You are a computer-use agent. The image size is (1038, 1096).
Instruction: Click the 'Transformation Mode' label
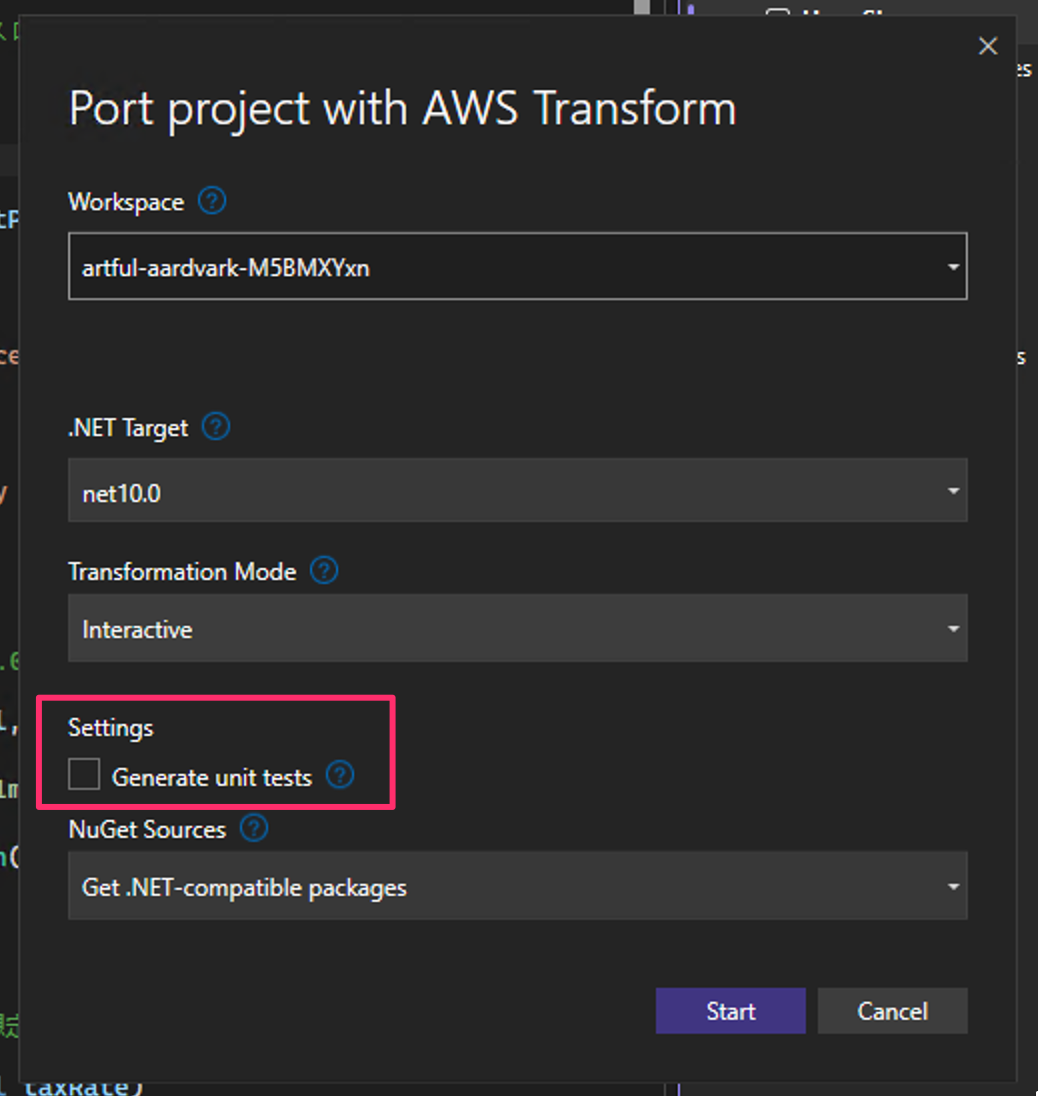pos(182,572)
